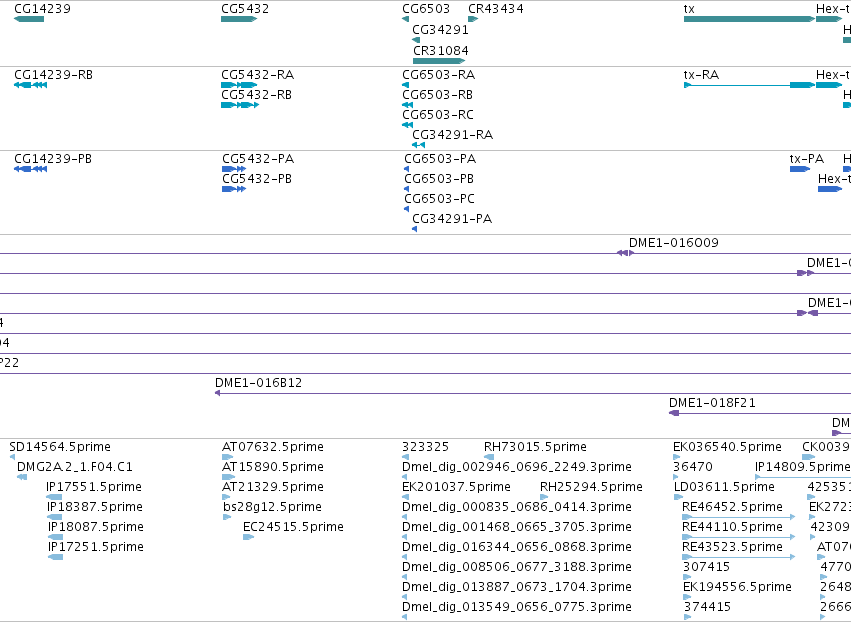Screen dimensions: 851x622
Task: Click the RH73015.5prime EST label
Action: pyautogui.click(x=535, y=447)
